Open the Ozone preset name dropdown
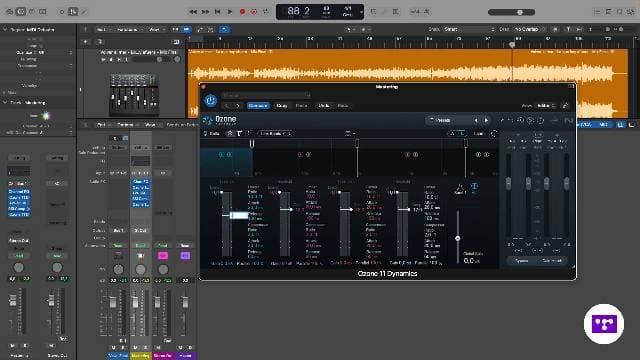The width and height of the screenshot is (640, 360). tap(448, 120)
